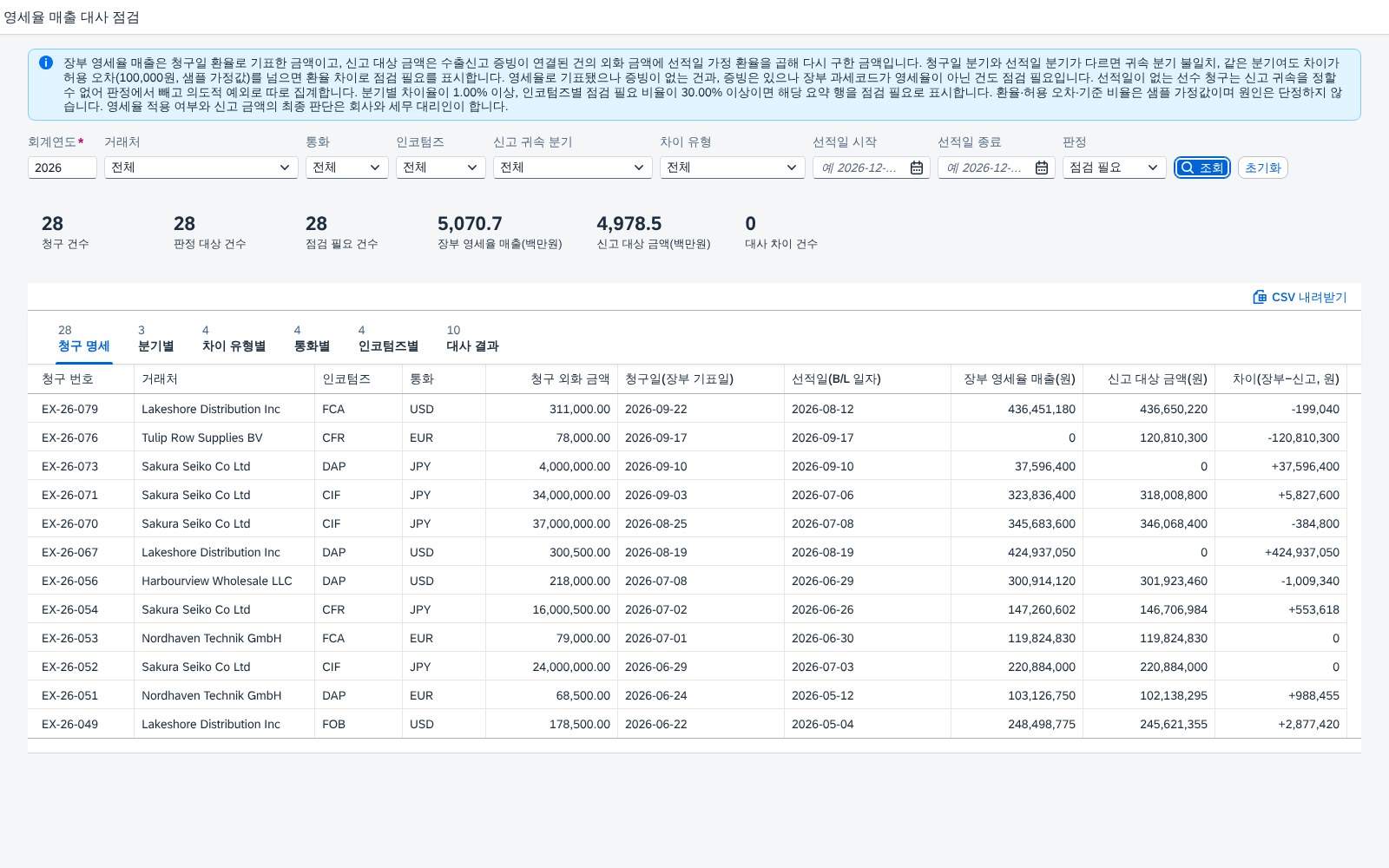Select the 인코텀즈별 tab
The image size is (1389, 868).
click(x=389, y=339)
